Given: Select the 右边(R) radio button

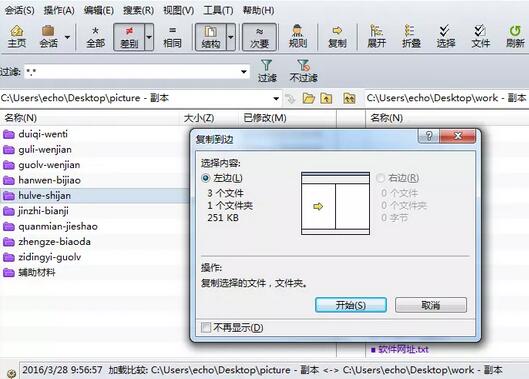Looking at the screenshot, I should [380, 178].
